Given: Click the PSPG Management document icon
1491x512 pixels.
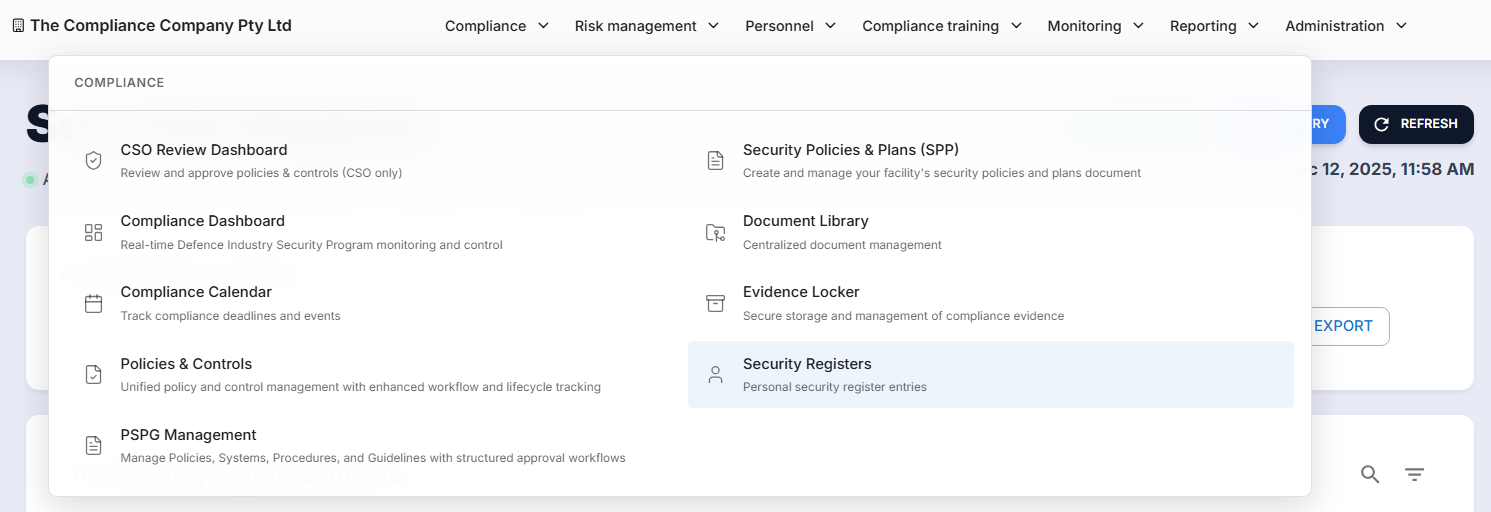Looking at the screenshot, I should click(x=93, y=446).
